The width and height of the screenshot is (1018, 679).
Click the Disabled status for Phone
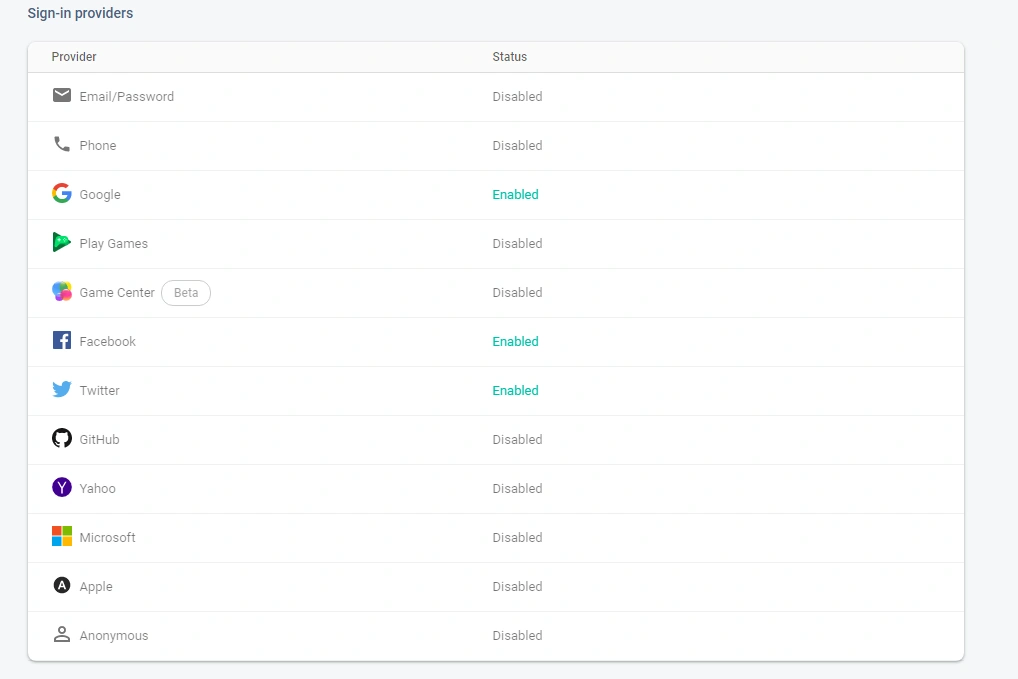pos(517,145)
